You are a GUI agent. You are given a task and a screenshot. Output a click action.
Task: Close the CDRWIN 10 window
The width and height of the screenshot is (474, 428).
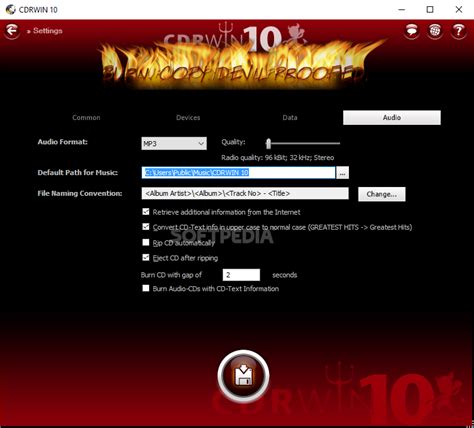pyautogui.click(x=459, y=9)
